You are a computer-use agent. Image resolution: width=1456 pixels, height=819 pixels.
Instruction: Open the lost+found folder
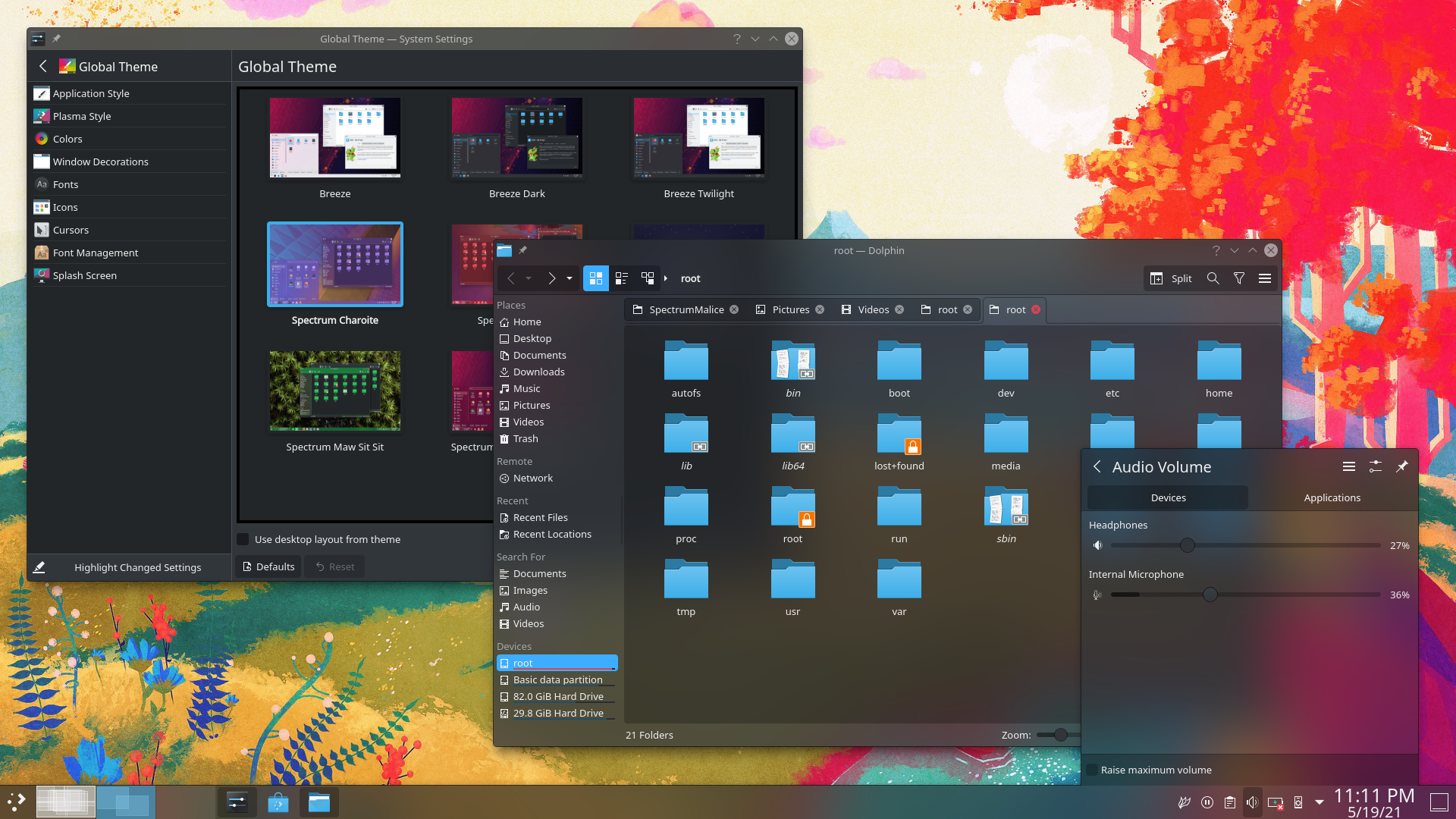click(x=899, y=444)
